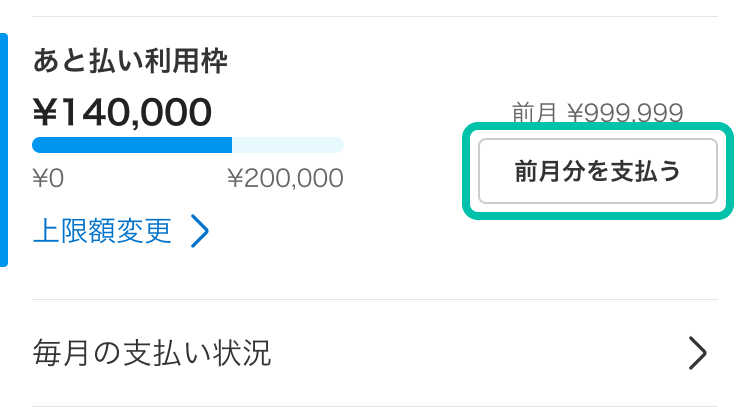Screen dimensions: 750x407
Task: Click the yen symbol in ¥200,000
Action: click(x=235, y=179)
